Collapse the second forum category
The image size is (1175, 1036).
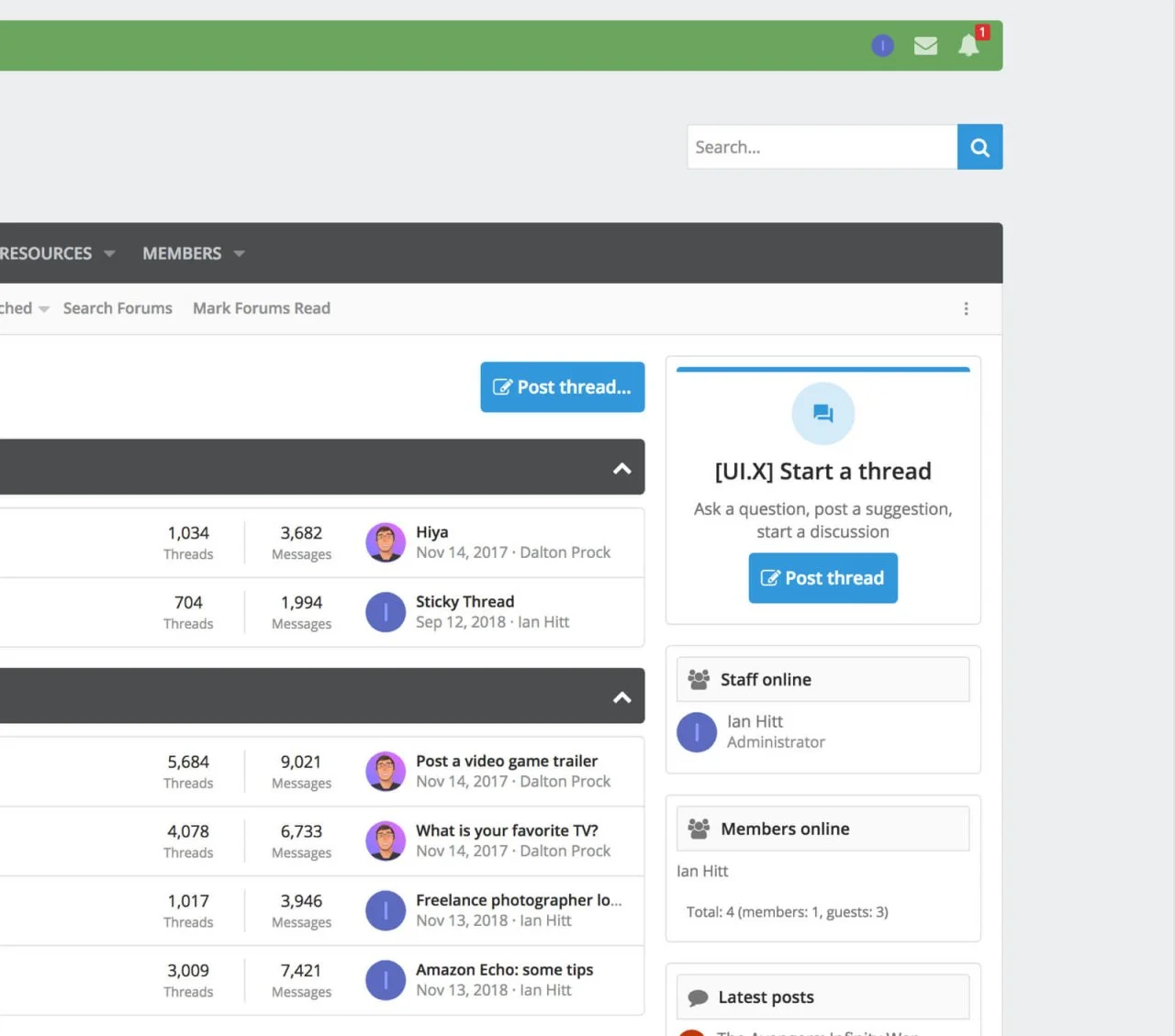(621, 696)
